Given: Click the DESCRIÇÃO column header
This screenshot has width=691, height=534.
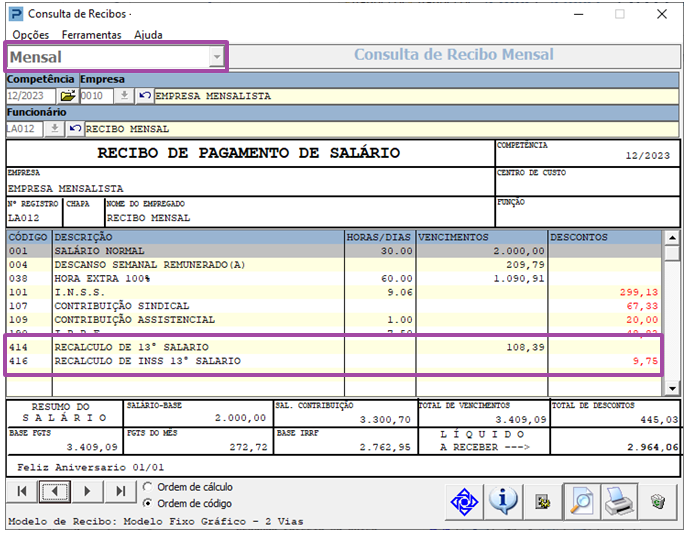Looking at the screenshot, I should (198, 237).
